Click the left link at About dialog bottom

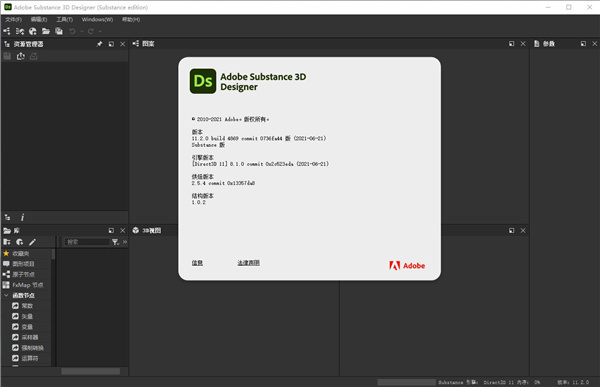pyautogui.click(x=197, y=263)
